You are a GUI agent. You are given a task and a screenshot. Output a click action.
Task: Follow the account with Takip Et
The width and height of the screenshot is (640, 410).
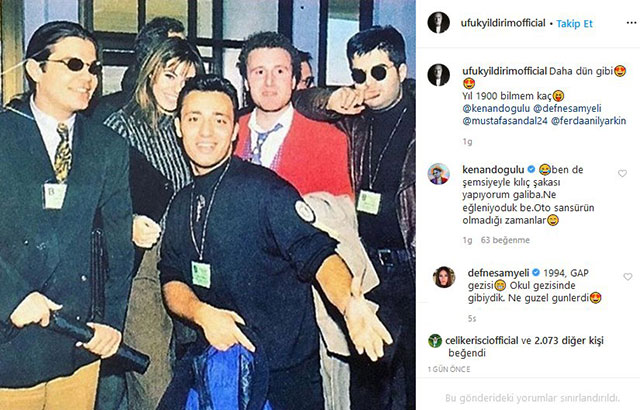(574, 24)
